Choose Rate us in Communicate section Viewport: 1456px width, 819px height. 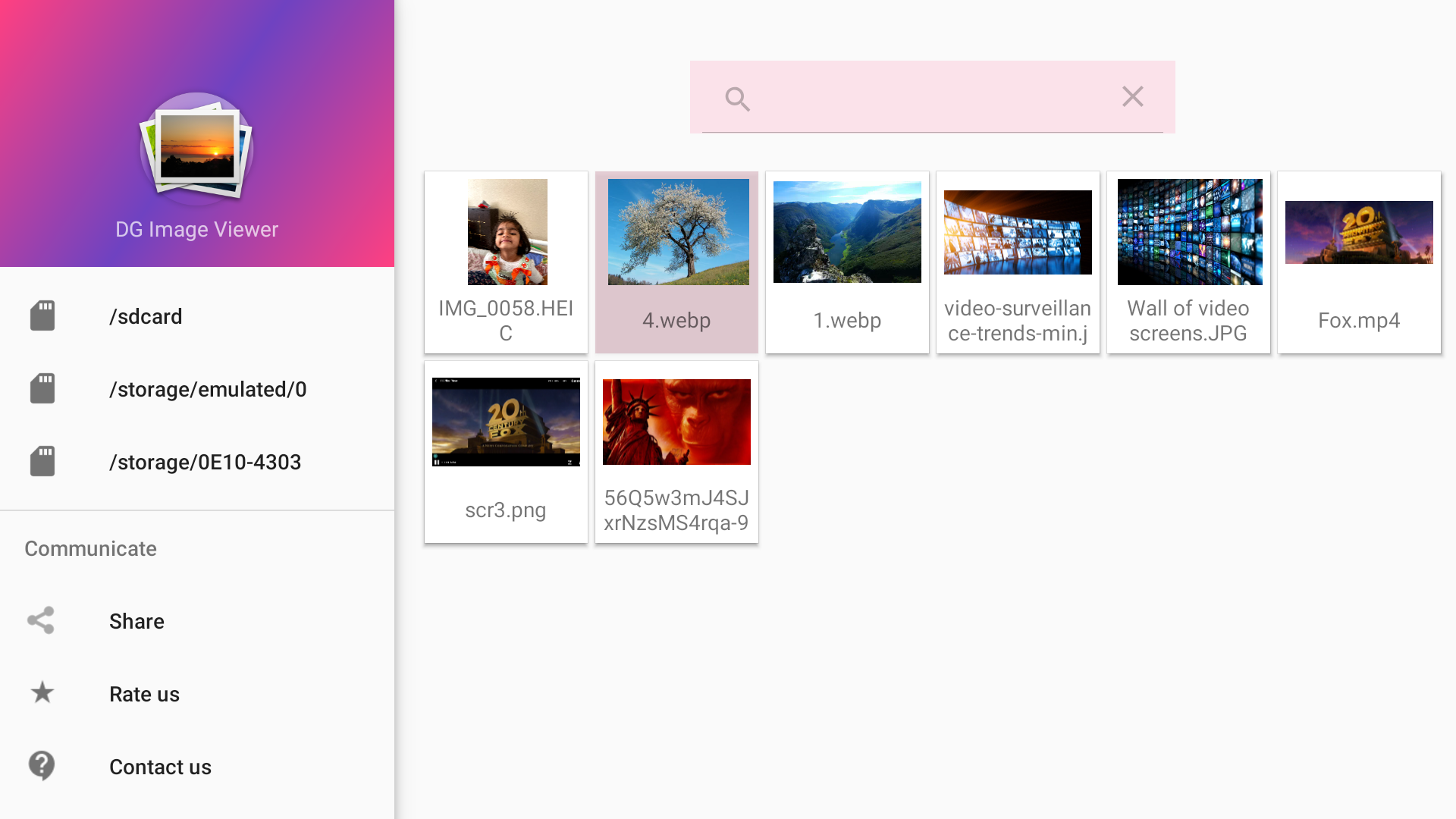click(197, 694)
